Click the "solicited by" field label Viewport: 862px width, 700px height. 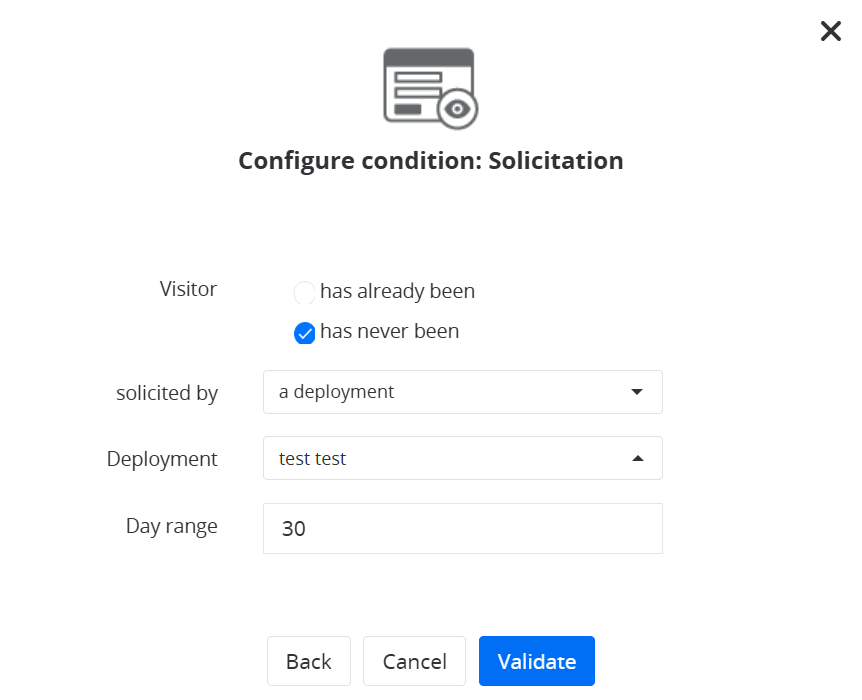(167, 393)
